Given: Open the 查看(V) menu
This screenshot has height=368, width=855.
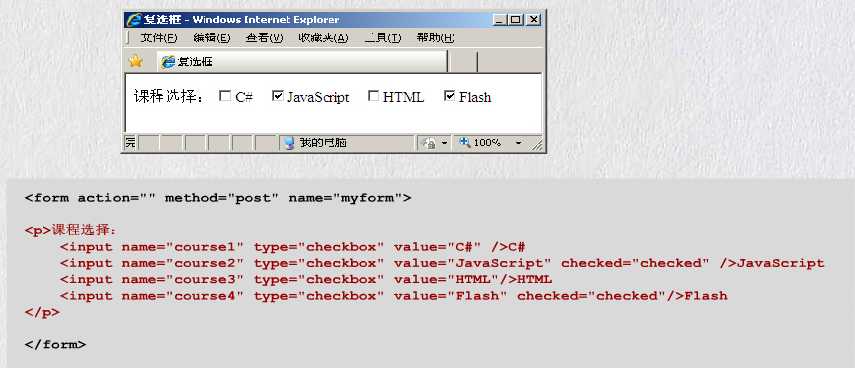Looking at the screenshot, I should click(x=264, y=38).
